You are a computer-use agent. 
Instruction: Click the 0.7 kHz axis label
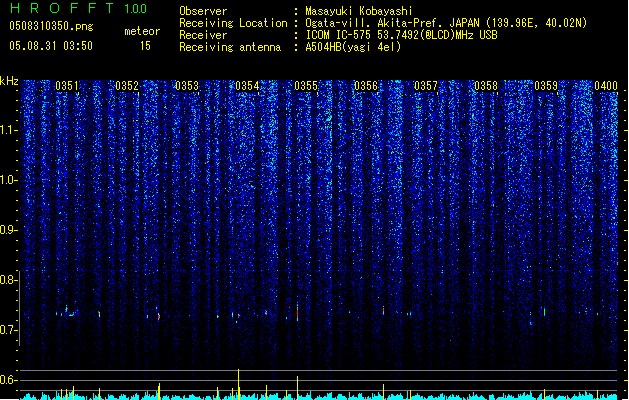pyautogui.click(x=8, y=330)
